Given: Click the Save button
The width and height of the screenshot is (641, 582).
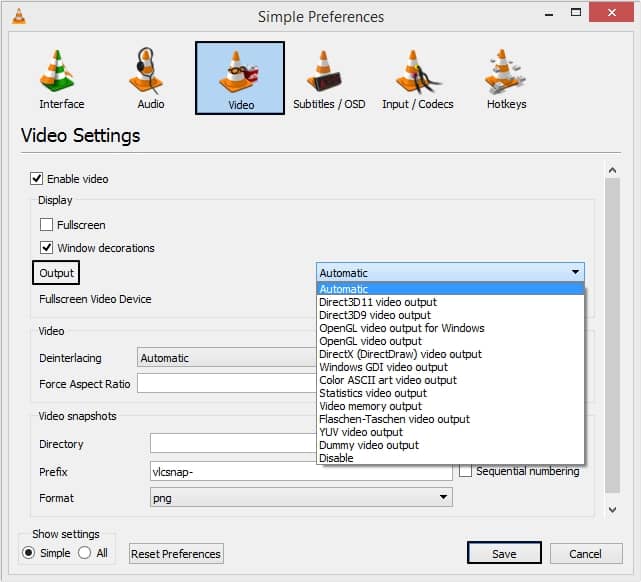Looking at the screenshot, I should click(x=504, y=553).
